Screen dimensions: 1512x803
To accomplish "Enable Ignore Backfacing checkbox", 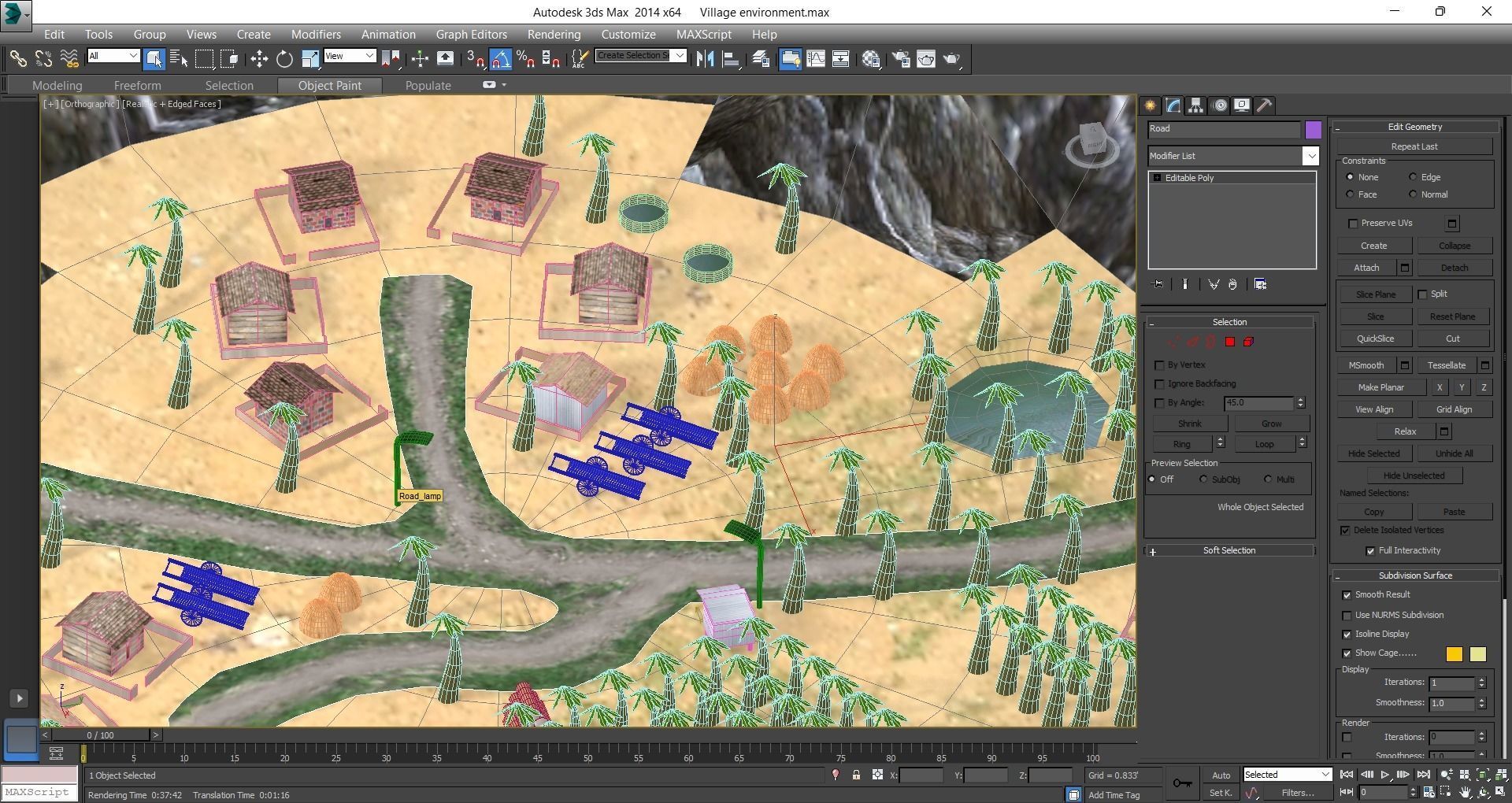I will coord(1159,384).
